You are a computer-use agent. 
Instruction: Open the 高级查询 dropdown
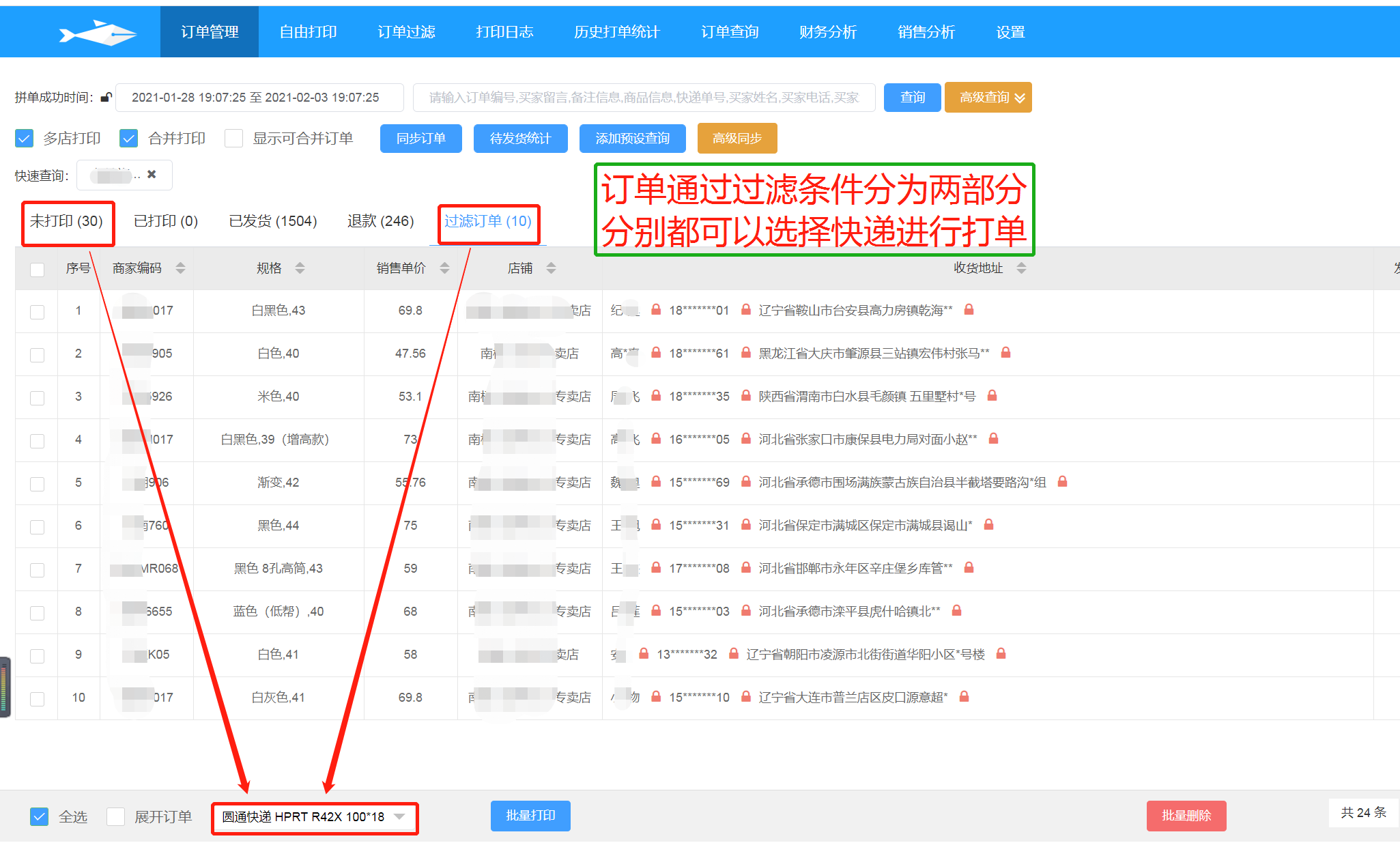(x=988, y=97)
